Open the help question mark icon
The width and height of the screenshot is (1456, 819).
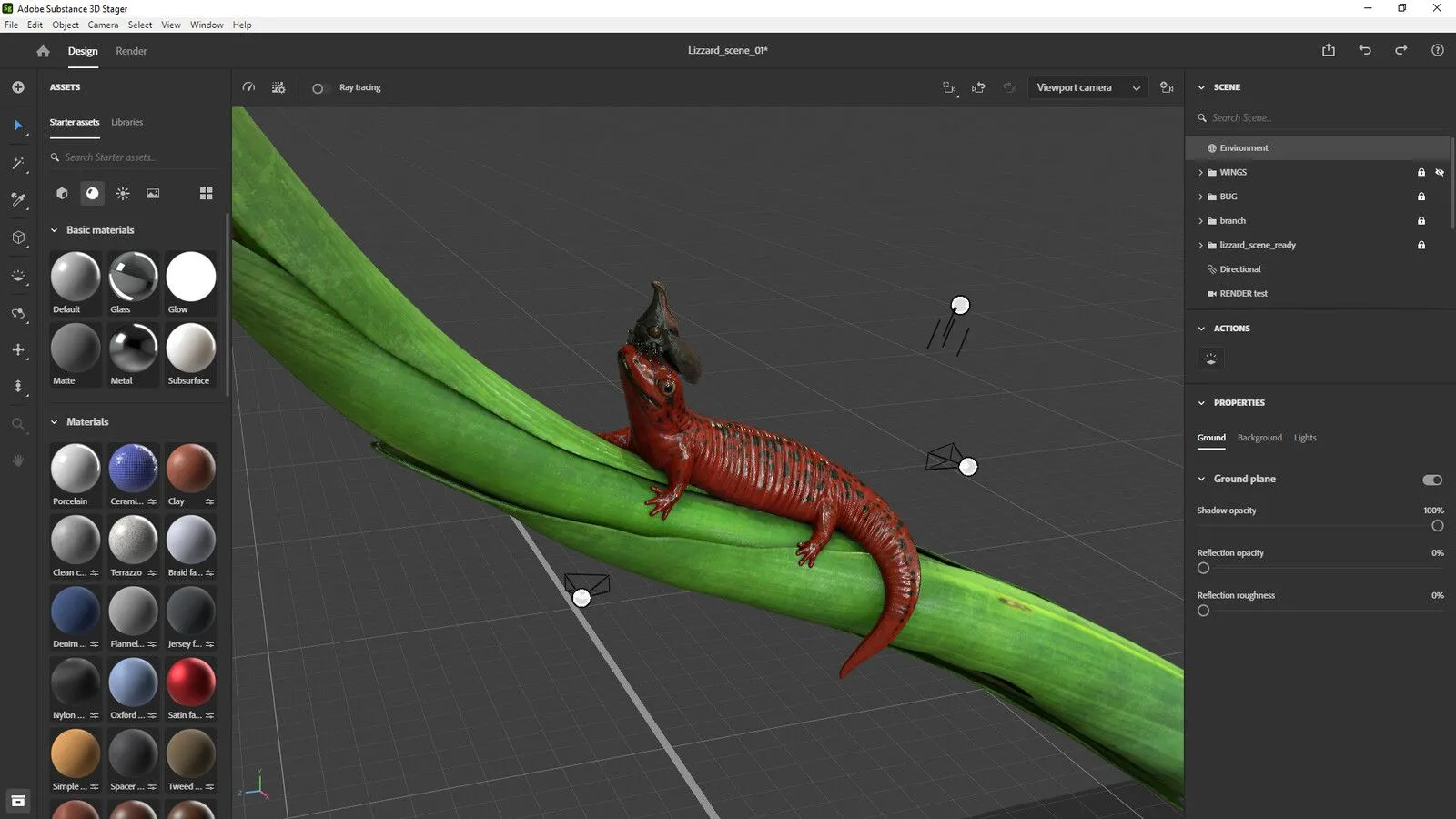(x=1438, y=50)
